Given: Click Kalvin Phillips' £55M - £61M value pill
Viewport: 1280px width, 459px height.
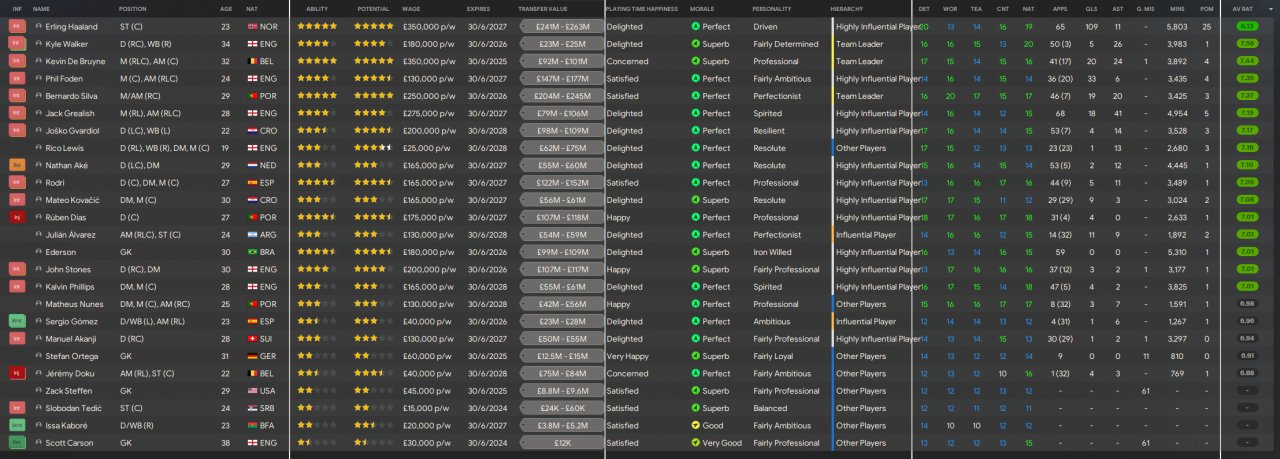Looking at the screenshot, I should click(560, 287).
